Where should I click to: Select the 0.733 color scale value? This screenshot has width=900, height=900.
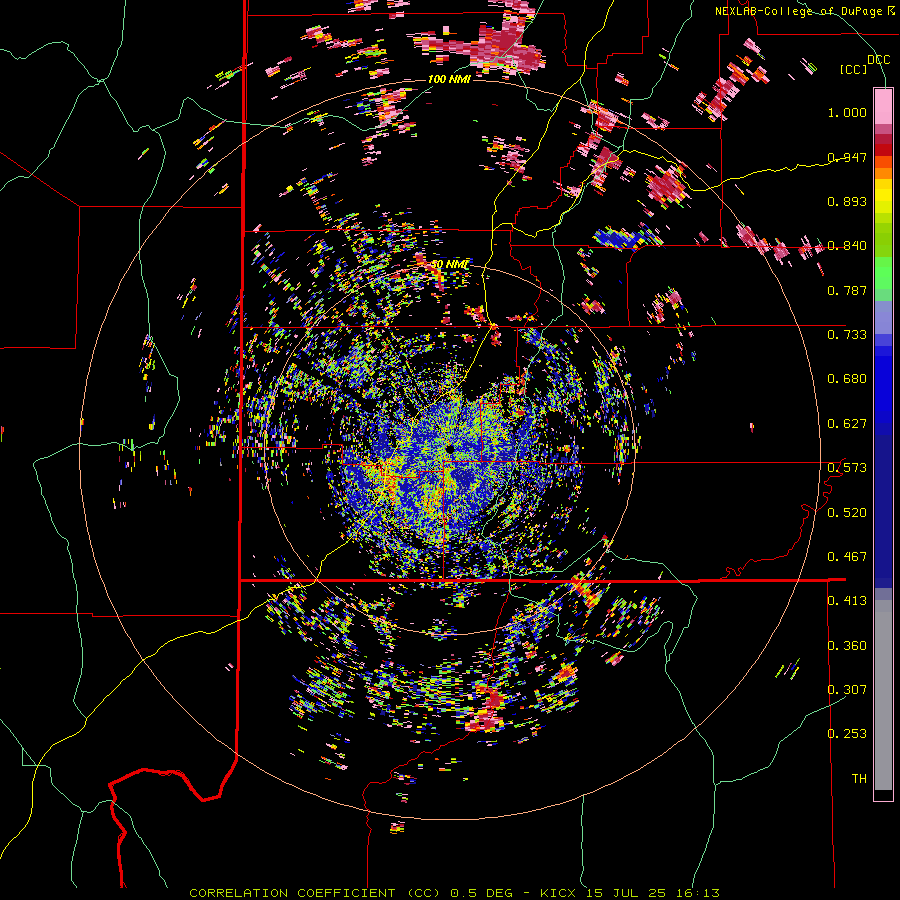(x=847, y=335)
